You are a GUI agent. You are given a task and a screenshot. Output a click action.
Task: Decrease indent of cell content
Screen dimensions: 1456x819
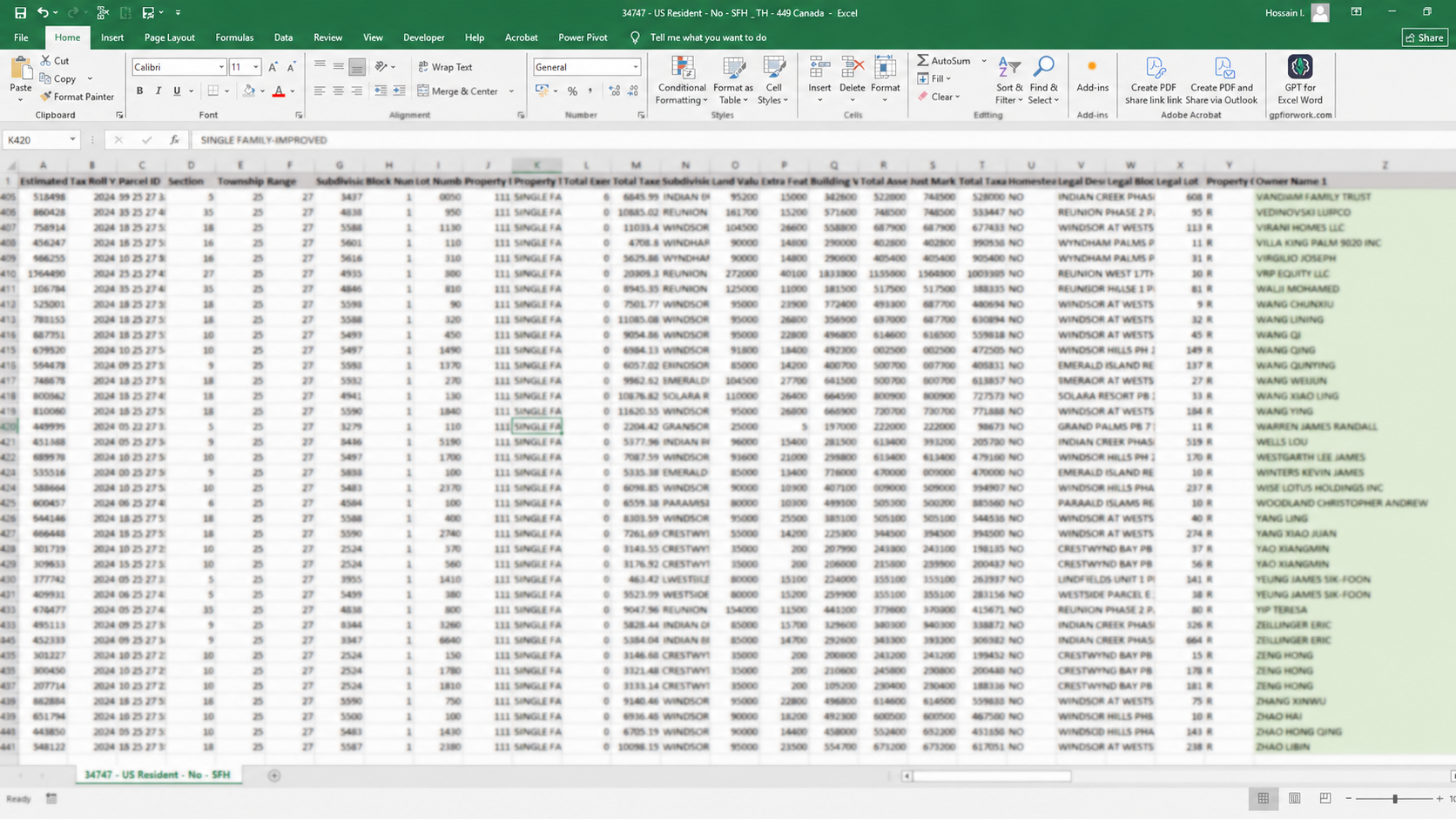pyautogui.click(x=381, y=91)
